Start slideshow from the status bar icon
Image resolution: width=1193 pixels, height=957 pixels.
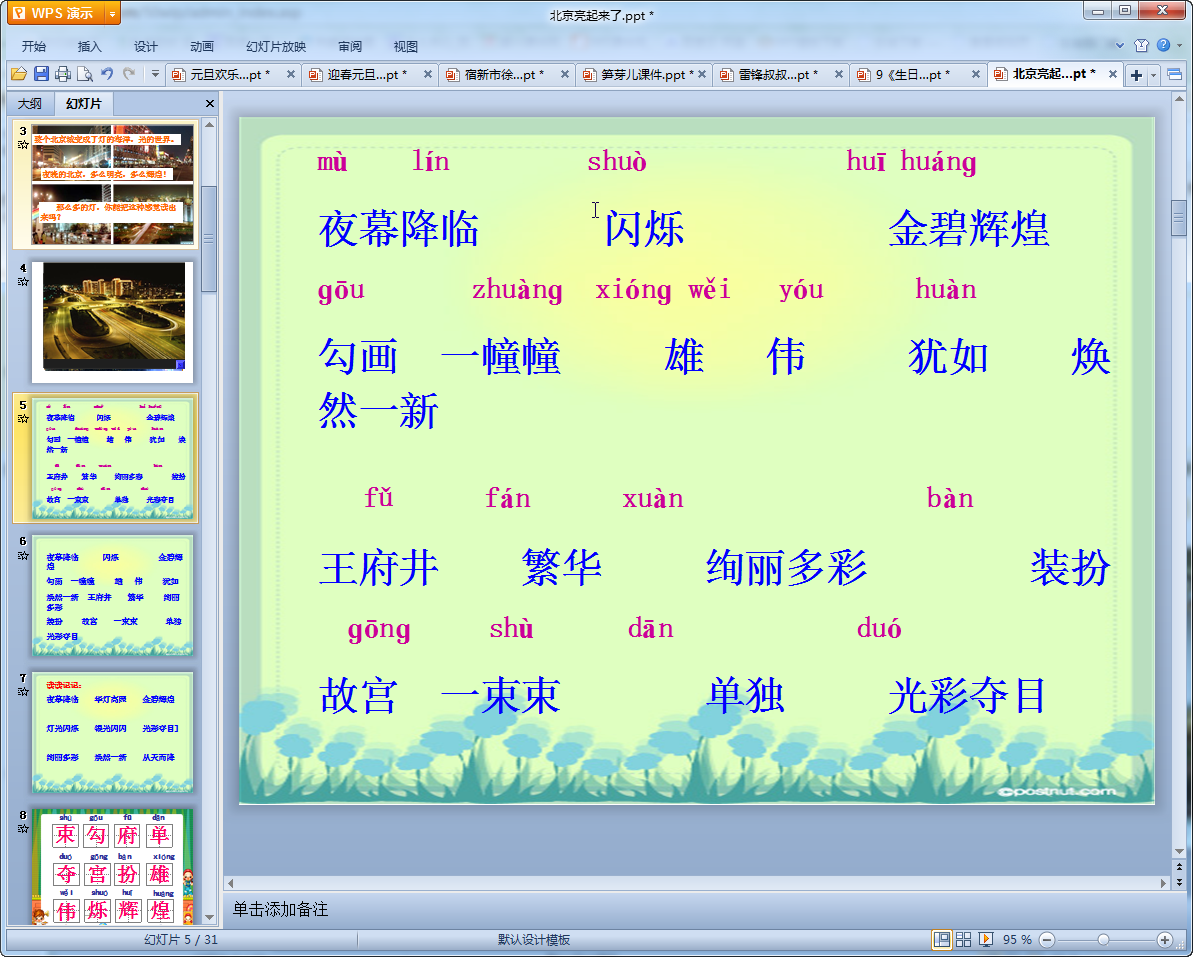click(985, 940)
